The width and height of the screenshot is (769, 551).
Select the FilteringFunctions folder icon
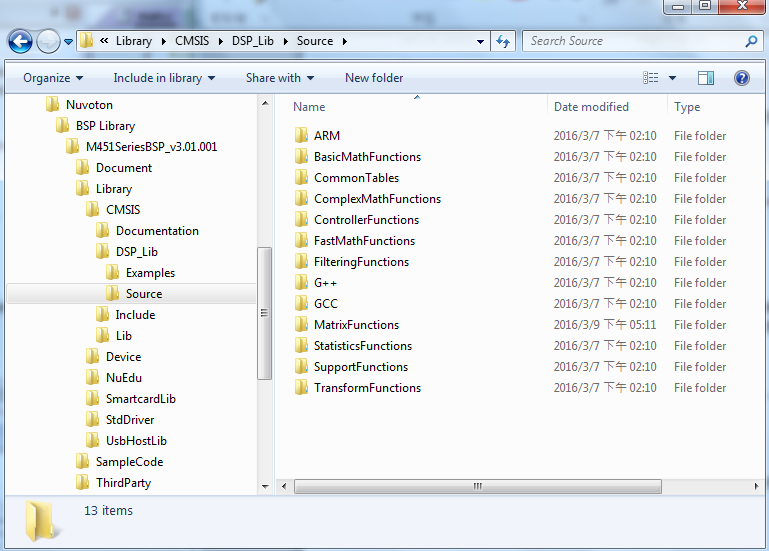tap(301, 262)
